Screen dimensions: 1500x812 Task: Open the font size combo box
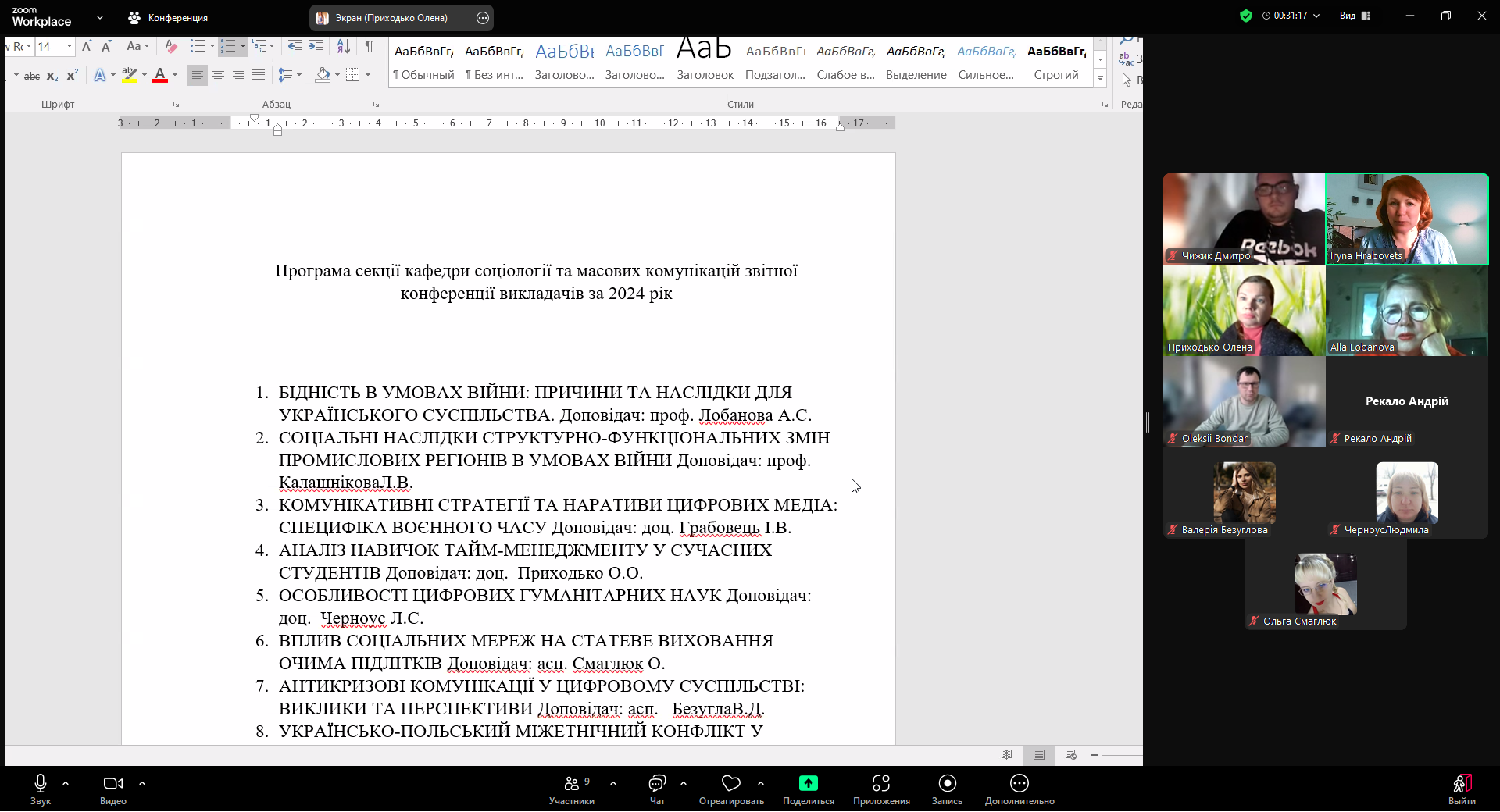[55, 47]
